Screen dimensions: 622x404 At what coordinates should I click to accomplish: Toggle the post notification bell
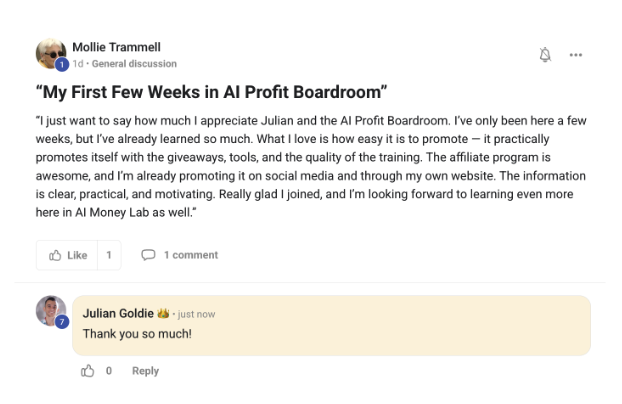[545, 55]
